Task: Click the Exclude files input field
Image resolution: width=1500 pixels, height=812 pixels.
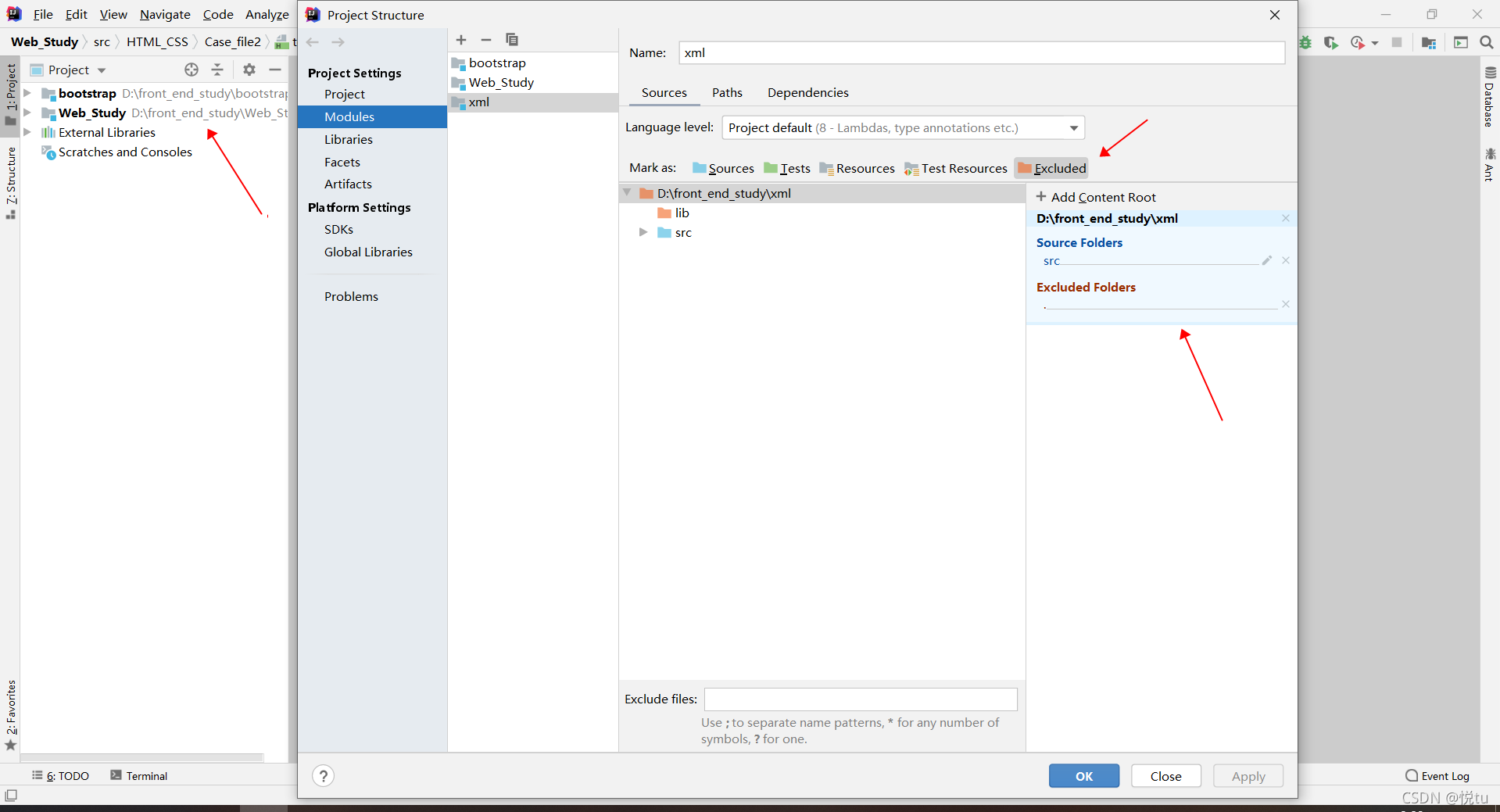Action: click(x=861, y=699)
